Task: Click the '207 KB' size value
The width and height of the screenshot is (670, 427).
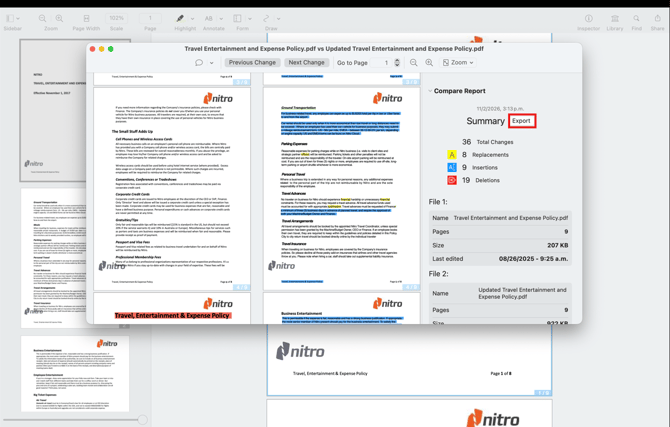Action: [558, 245]
